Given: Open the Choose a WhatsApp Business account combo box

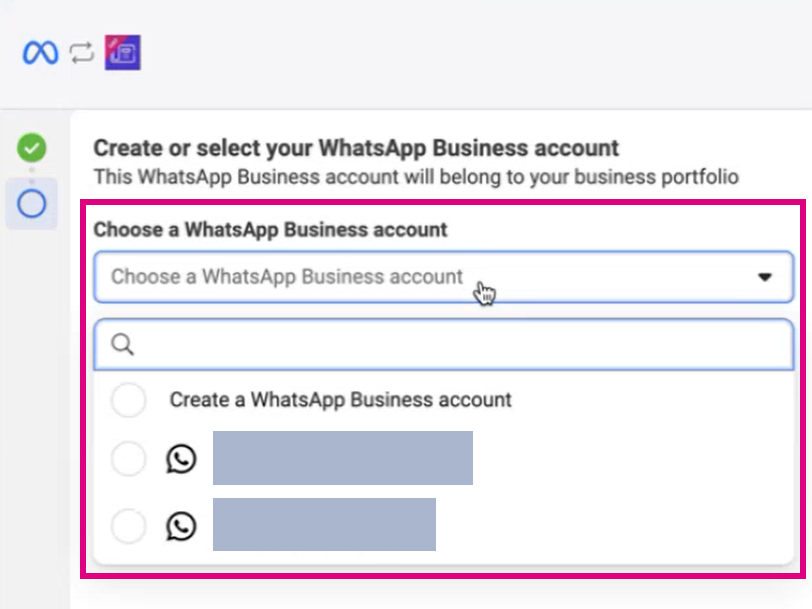Looking at the screenshot, I should tap(430, 277).
